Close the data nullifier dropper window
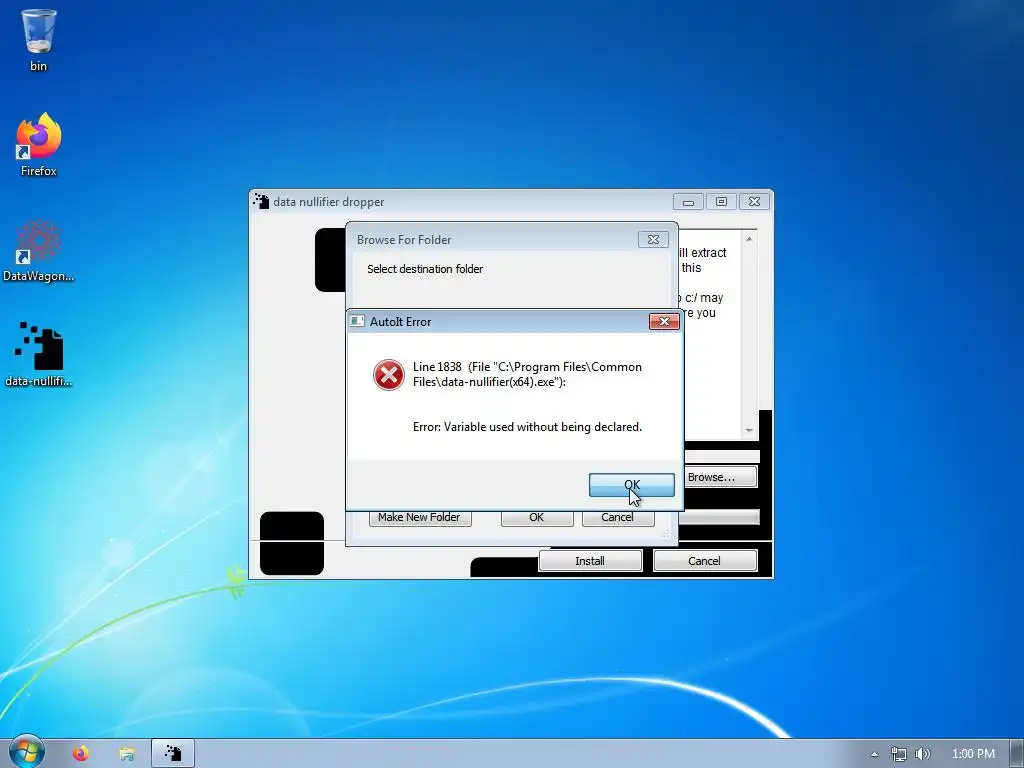The width and height of the screenshot is (1024, 768). (x=754, y=202)
